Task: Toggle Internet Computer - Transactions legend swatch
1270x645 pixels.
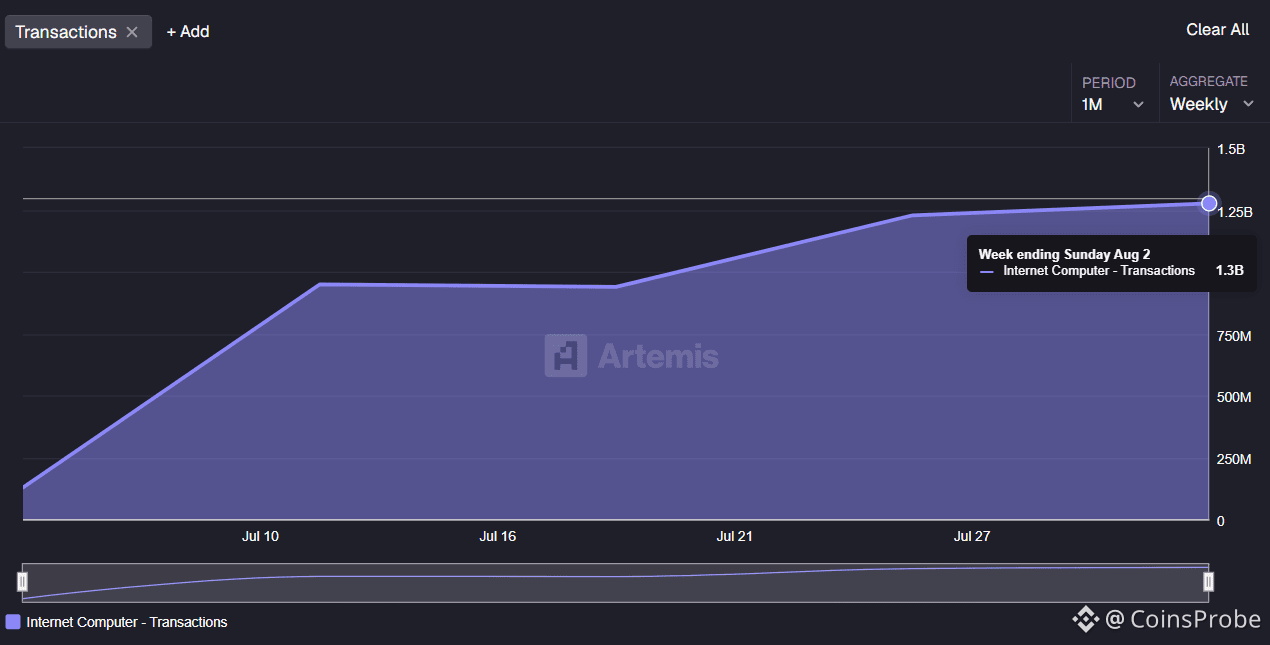Action: click(x=13, y=622)
